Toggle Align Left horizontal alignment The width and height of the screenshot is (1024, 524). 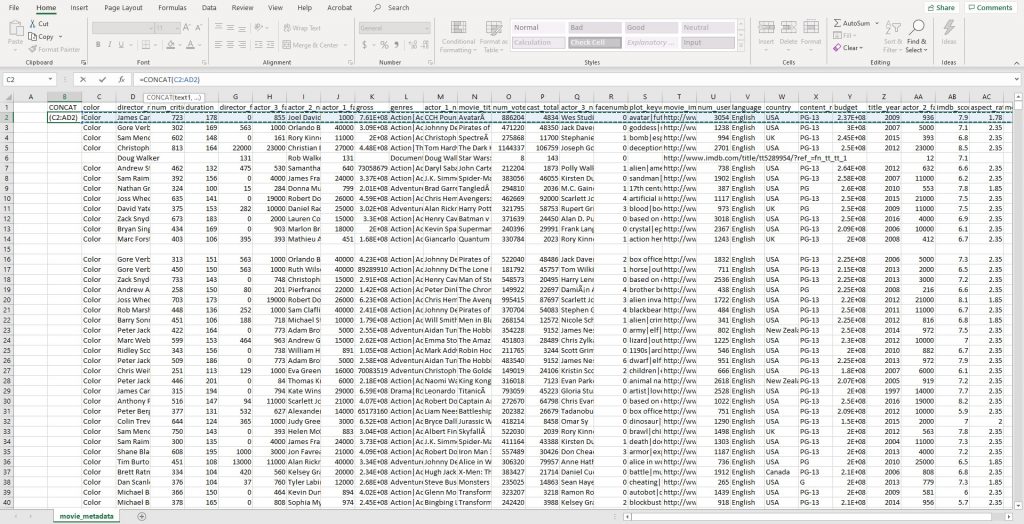tap(219, 45)
